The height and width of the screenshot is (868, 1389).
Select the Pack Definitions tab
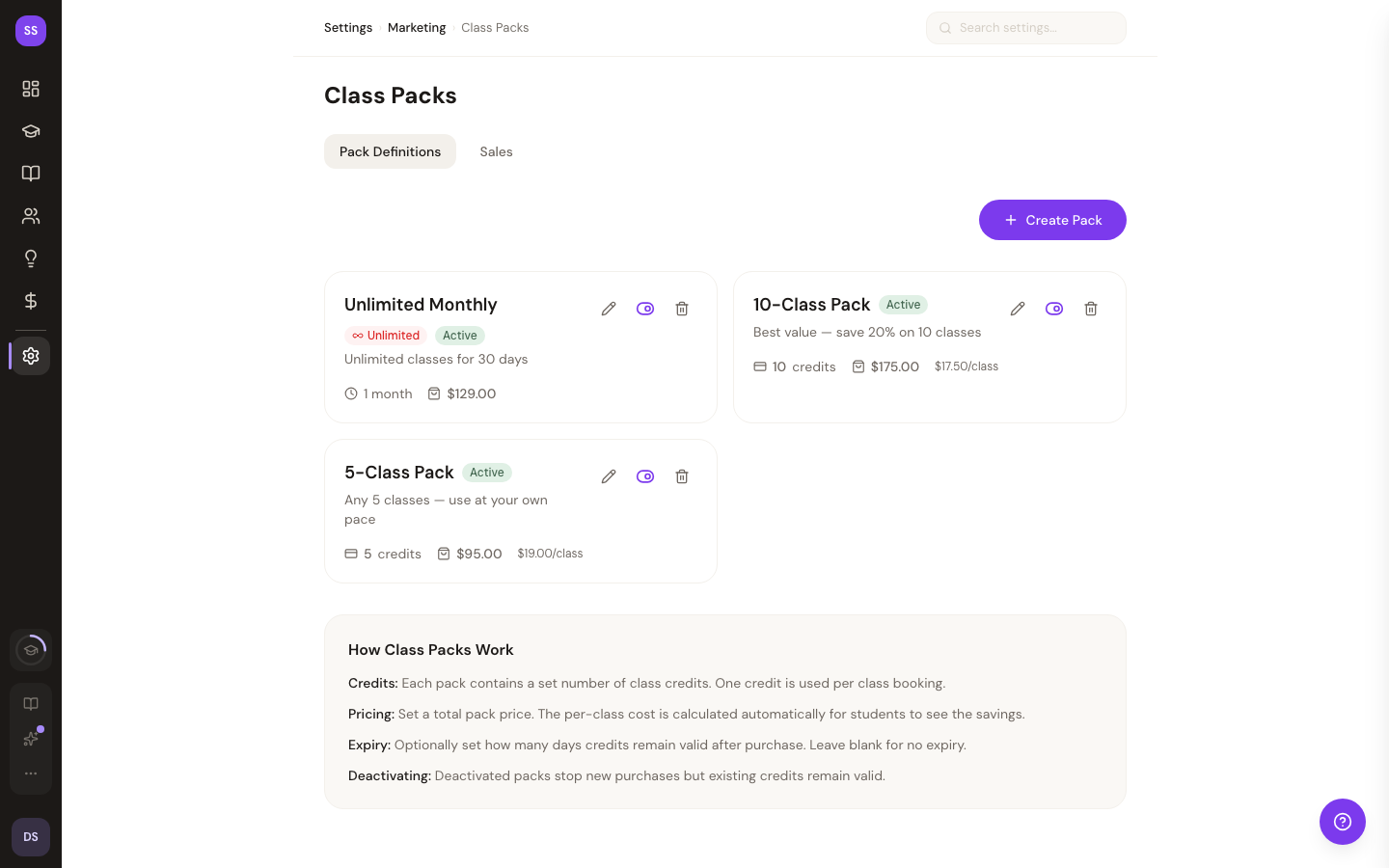pos(390,151)
